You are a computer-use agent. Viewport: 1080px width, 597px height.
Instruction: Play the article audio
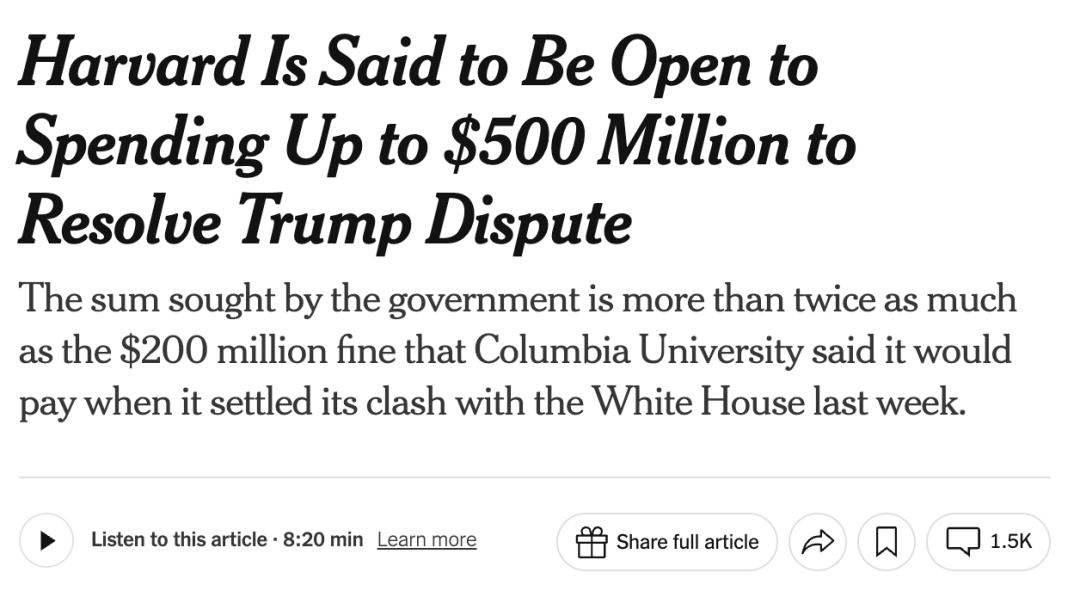coord(46,541)
